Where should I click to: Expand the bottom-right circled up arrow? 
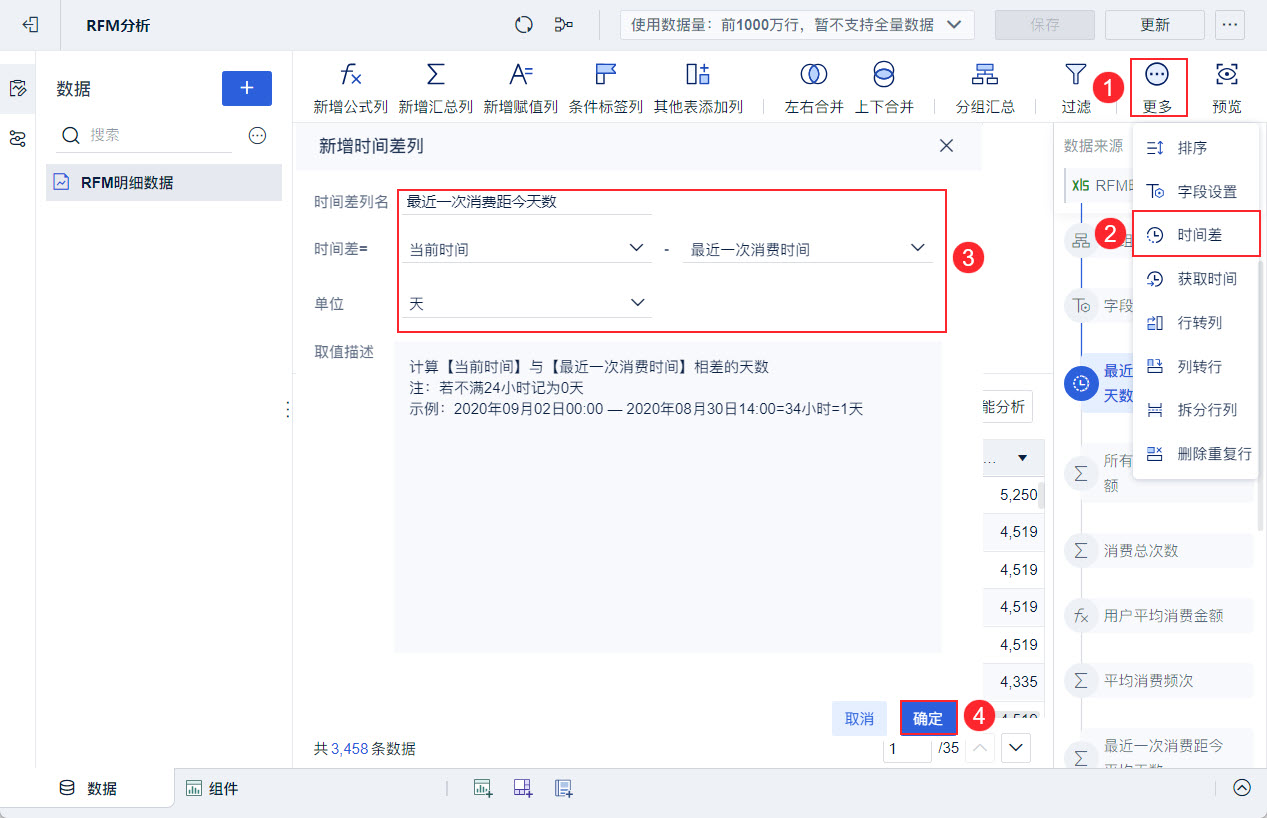pyautogui.click(x=1242, y=787)
